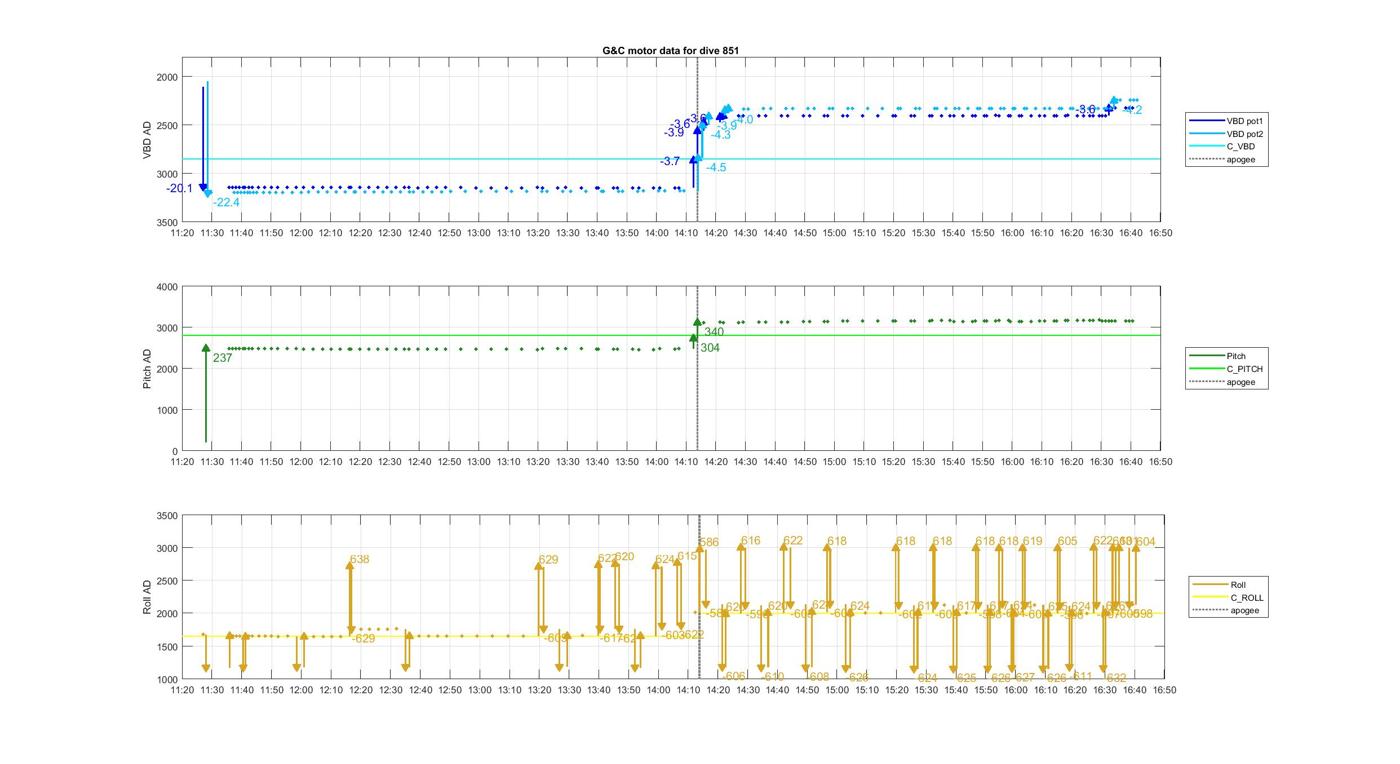Viewport: 1400px width, 764px height.
Task: Click the '3500' y-tick on the VBD plot
Action: 167,222
